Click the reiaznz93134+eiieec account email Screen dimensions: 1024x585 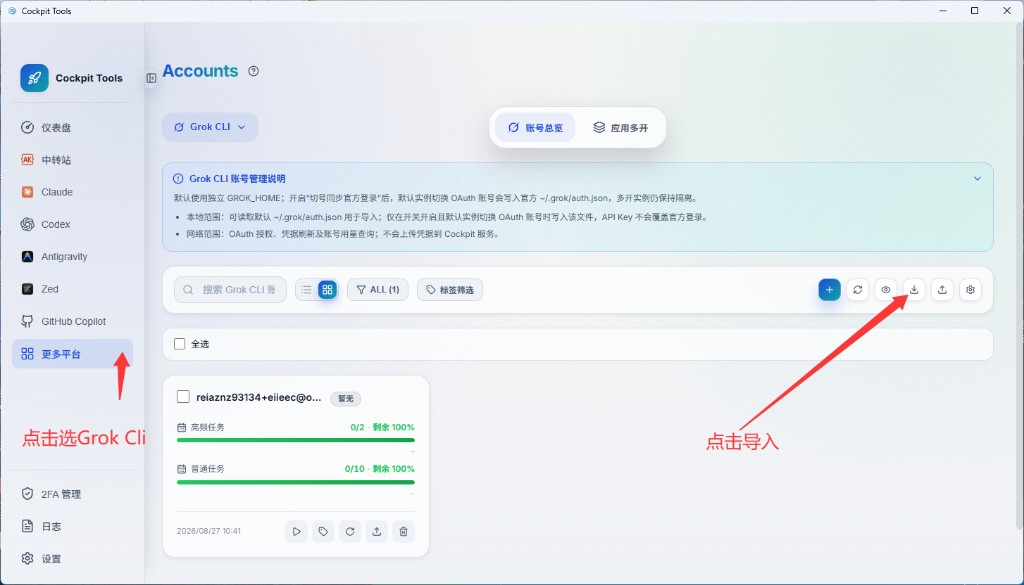(x=259, y=397)
